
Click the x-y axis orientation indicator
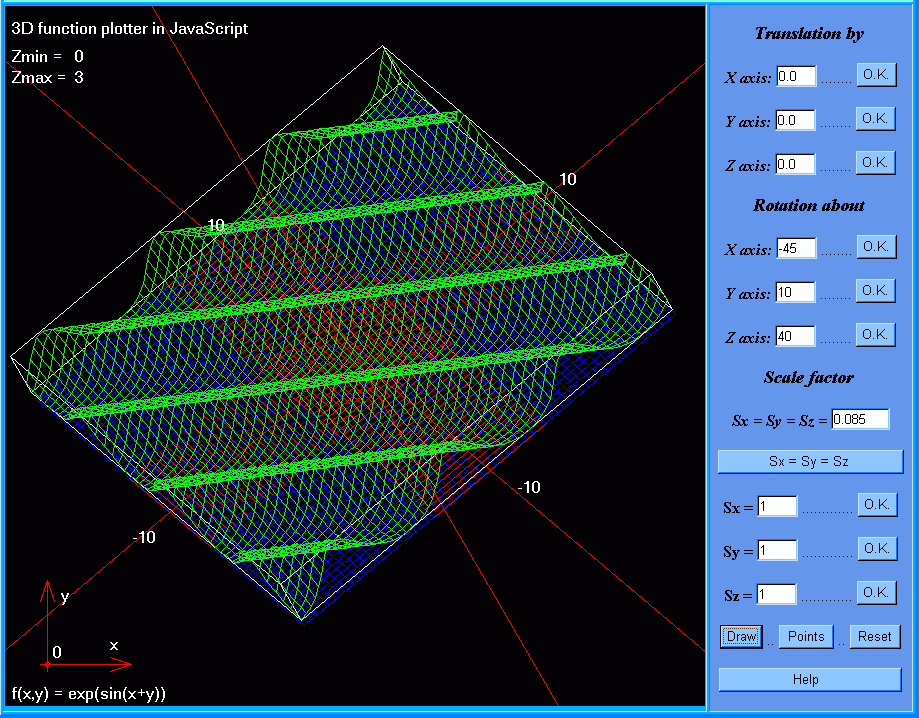point(85,626)
